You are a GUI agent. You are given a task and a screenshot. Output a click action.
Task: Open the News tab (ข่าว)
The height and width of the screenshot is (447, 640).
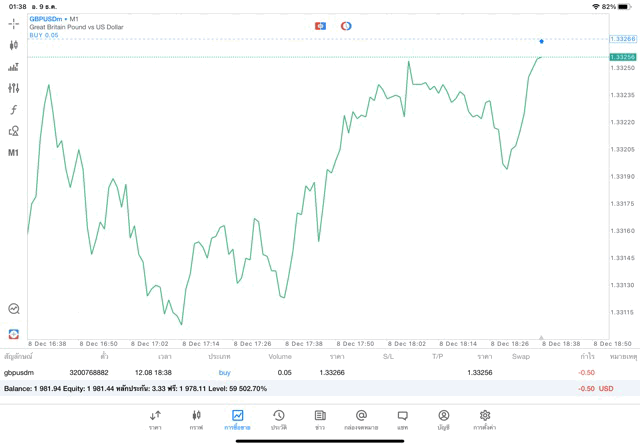(320, 419)
